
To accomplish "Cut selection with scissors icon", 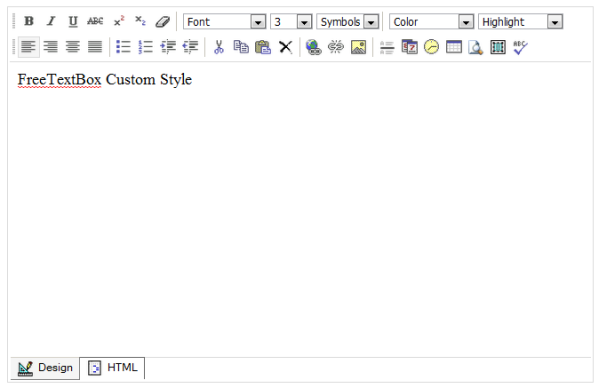I will pos(218,47).
